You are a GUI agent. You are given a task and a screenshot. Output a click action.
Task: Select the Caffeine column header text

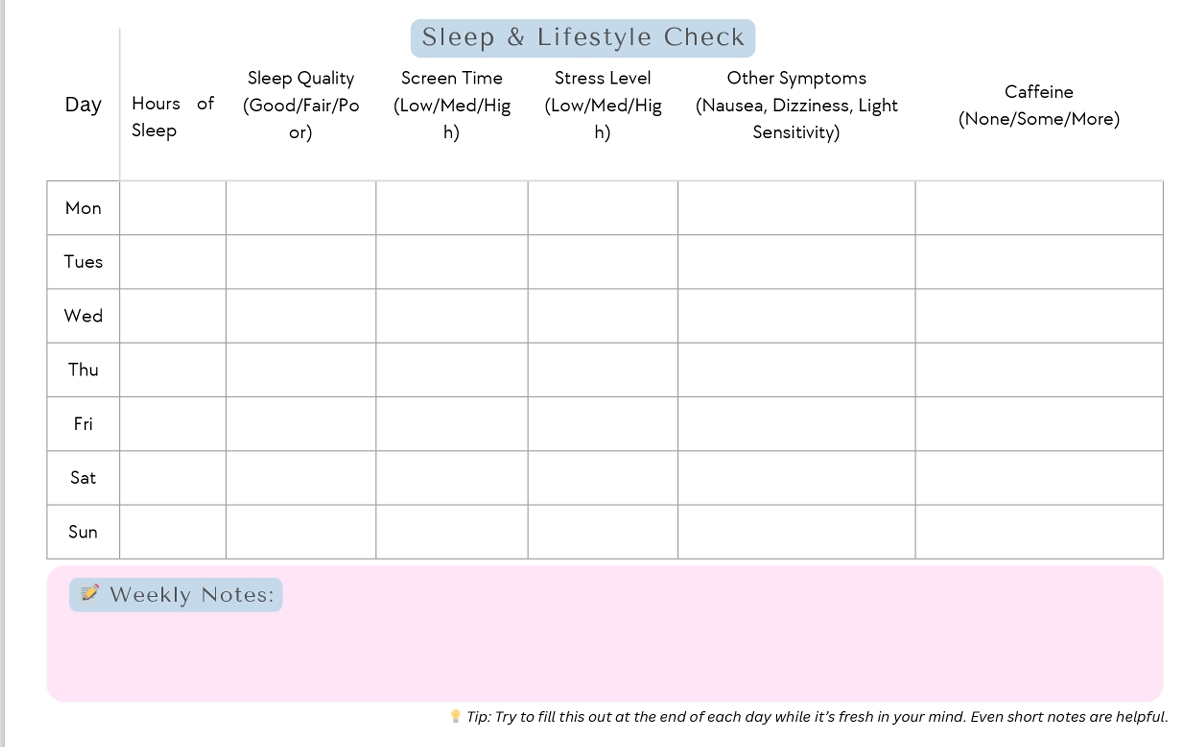point(1039,105)
